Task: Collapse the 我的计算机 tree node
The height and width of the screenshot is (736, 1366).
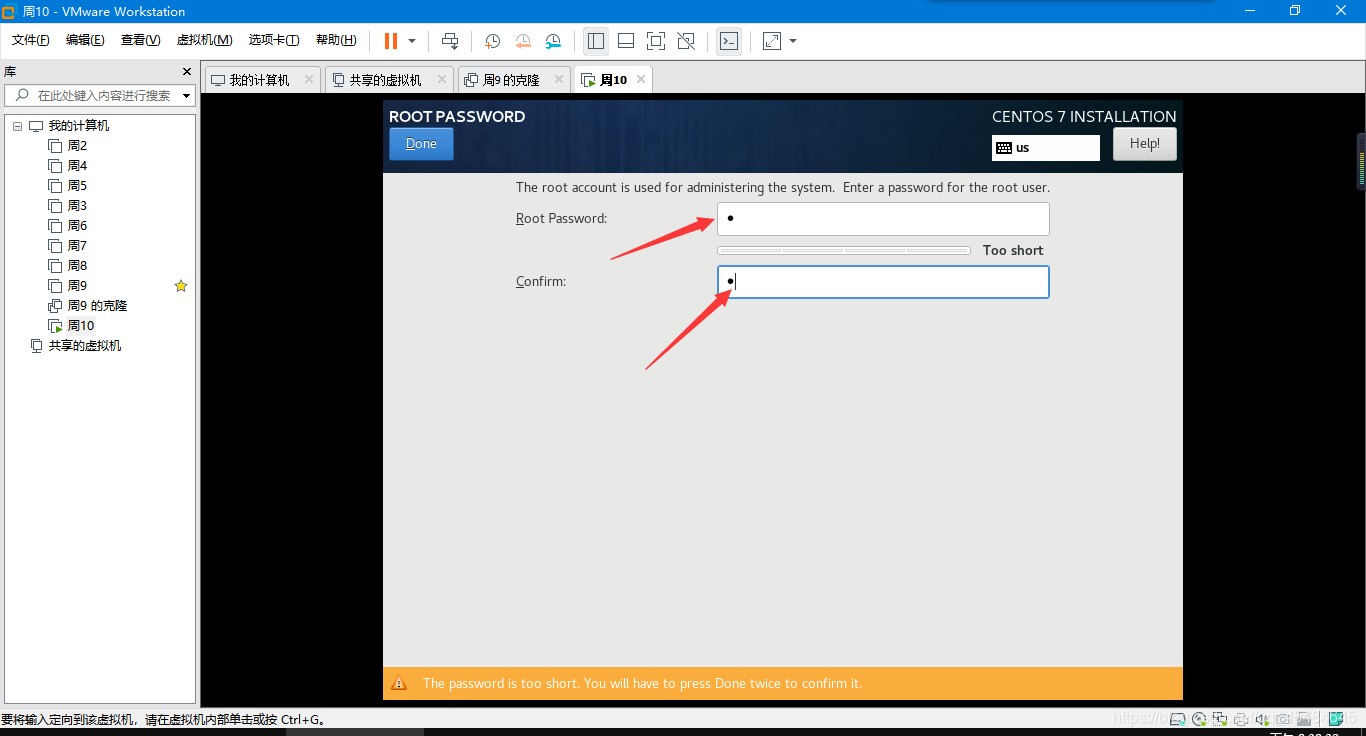Action: point(17,126)
